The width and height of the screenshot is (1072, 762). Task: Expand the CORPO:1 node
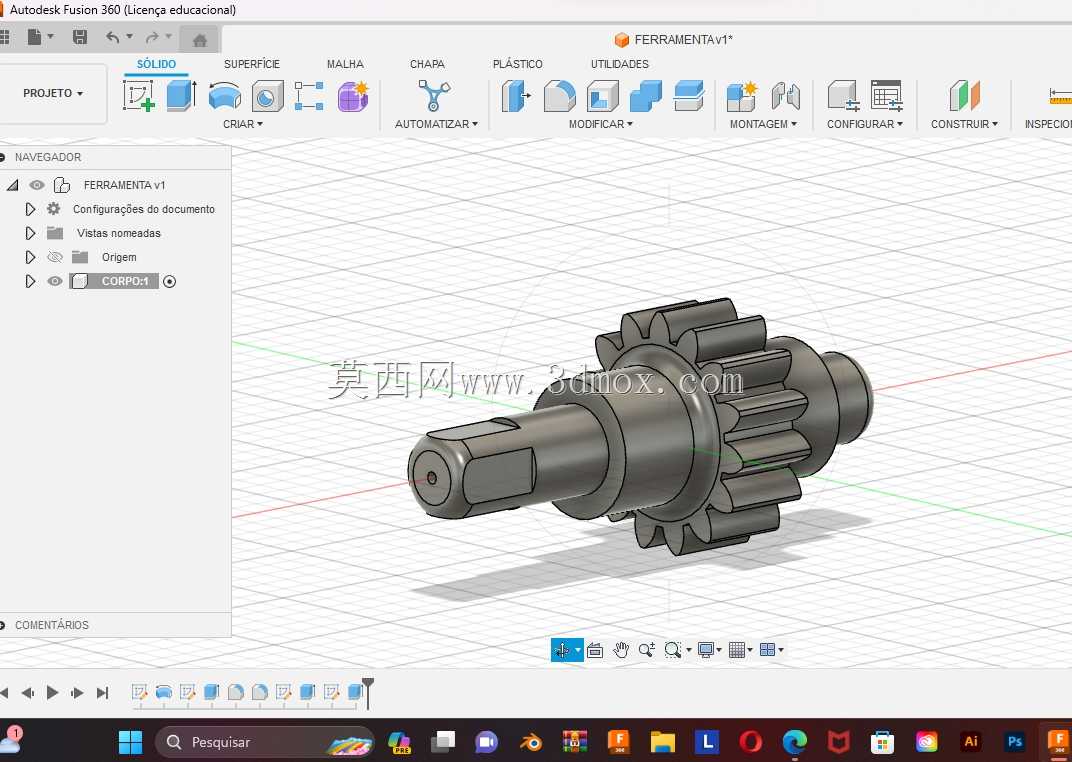click(30, 281)
